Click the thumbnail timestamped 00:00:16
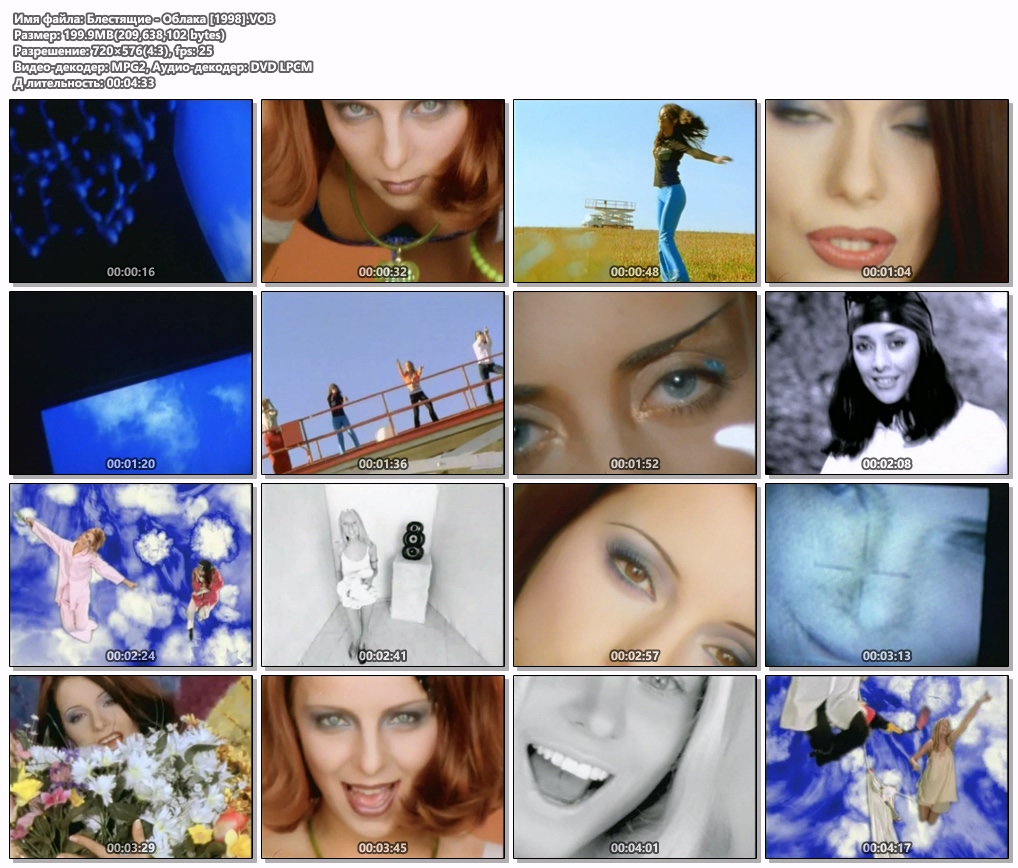Viewport: 1018px width, 868px height. [130, 191]
